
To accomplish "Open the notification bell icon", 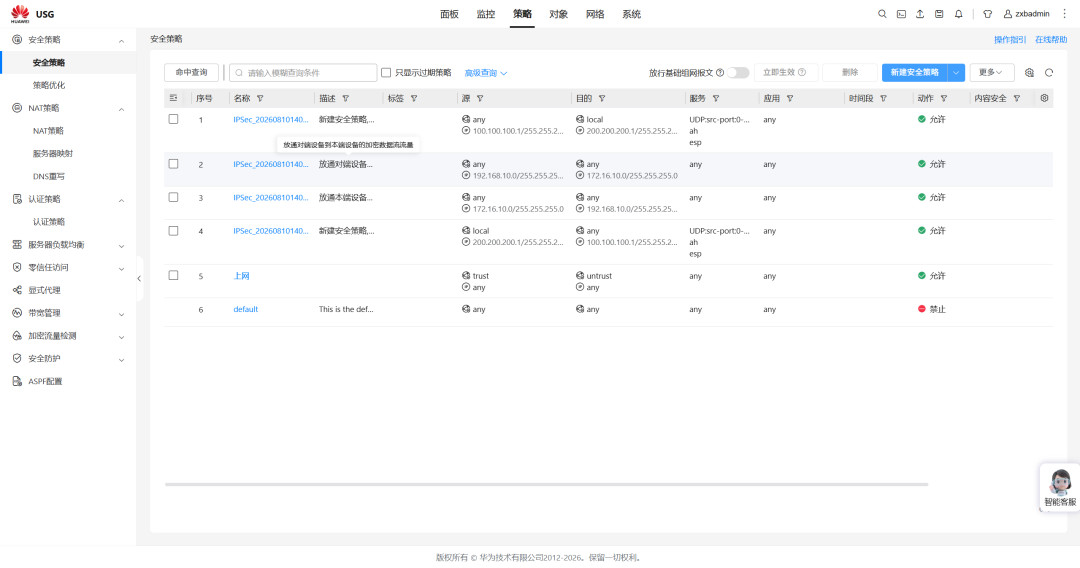I will coord(958,14).
